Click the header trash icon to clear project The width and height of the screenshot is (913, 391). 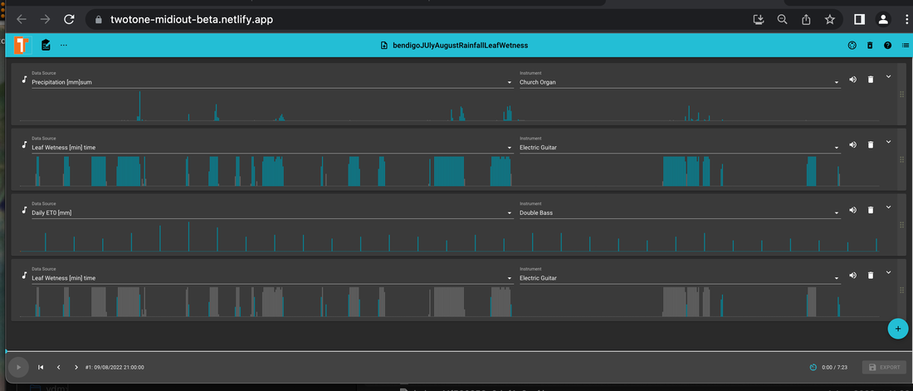pos(870,45)
